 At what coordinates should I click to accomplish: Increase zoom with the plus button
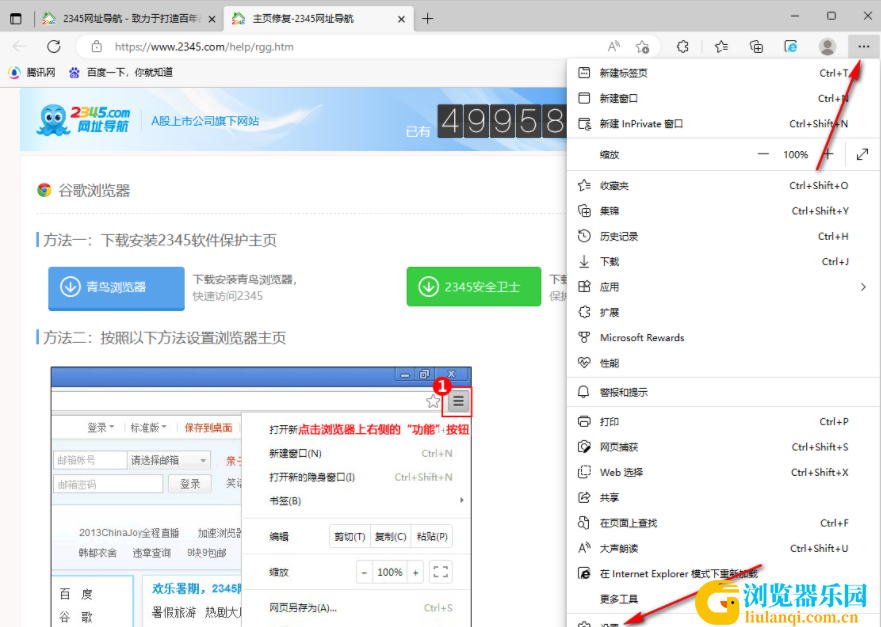(828, 154)
